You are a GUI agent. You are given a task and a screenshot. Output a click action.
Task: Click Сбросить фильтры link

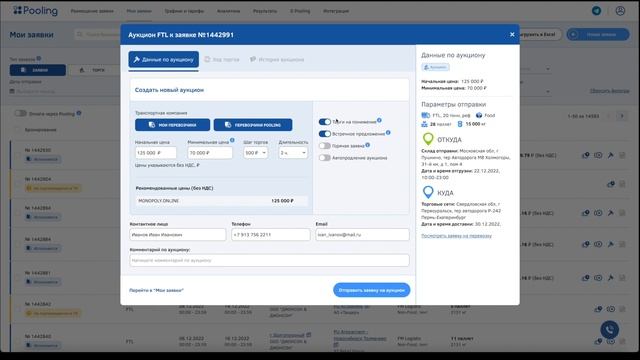(609, 91)
